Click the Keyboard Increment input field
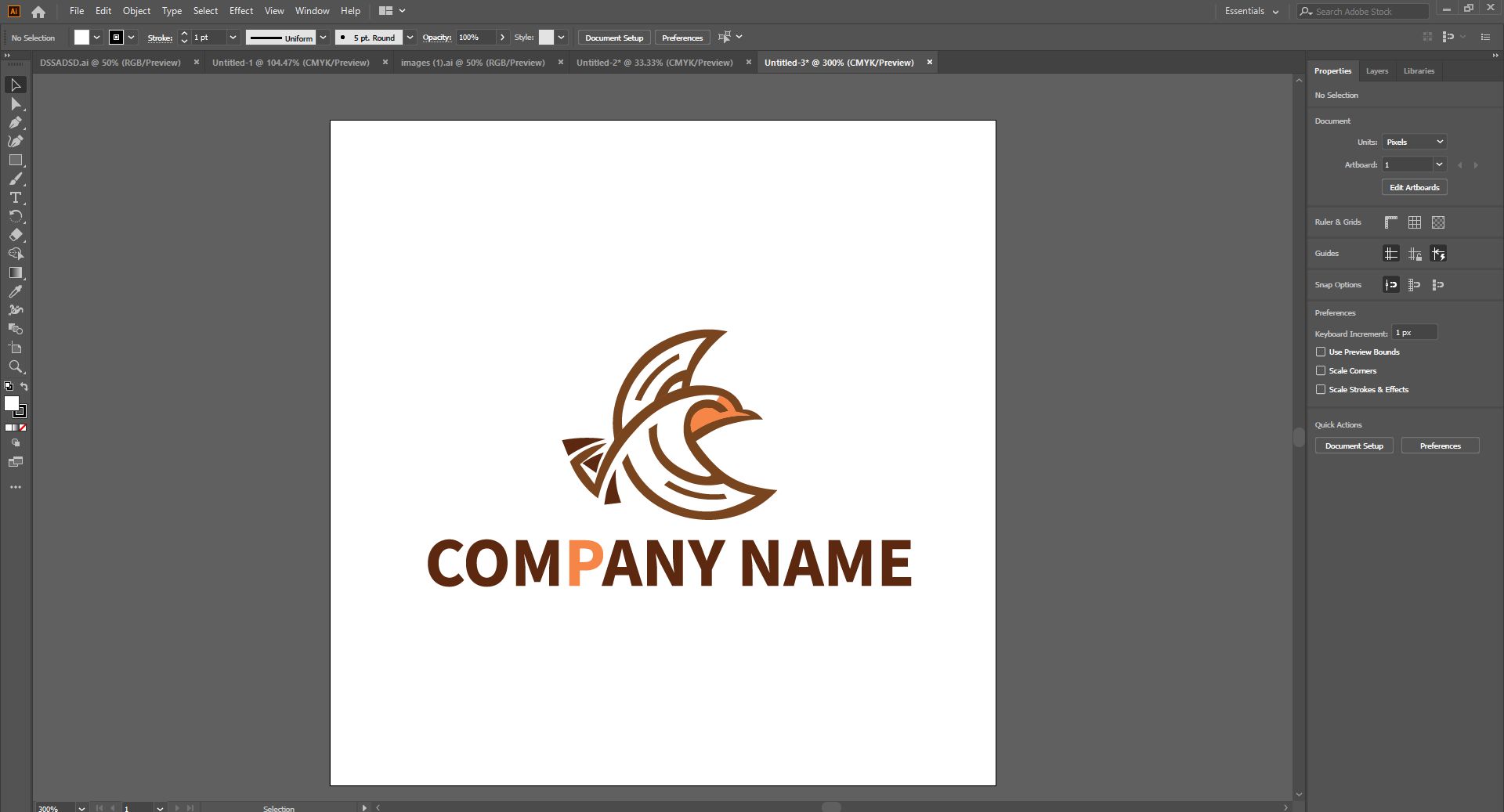Viewport: 1504px width, 812px height. tap(1414, 333)
